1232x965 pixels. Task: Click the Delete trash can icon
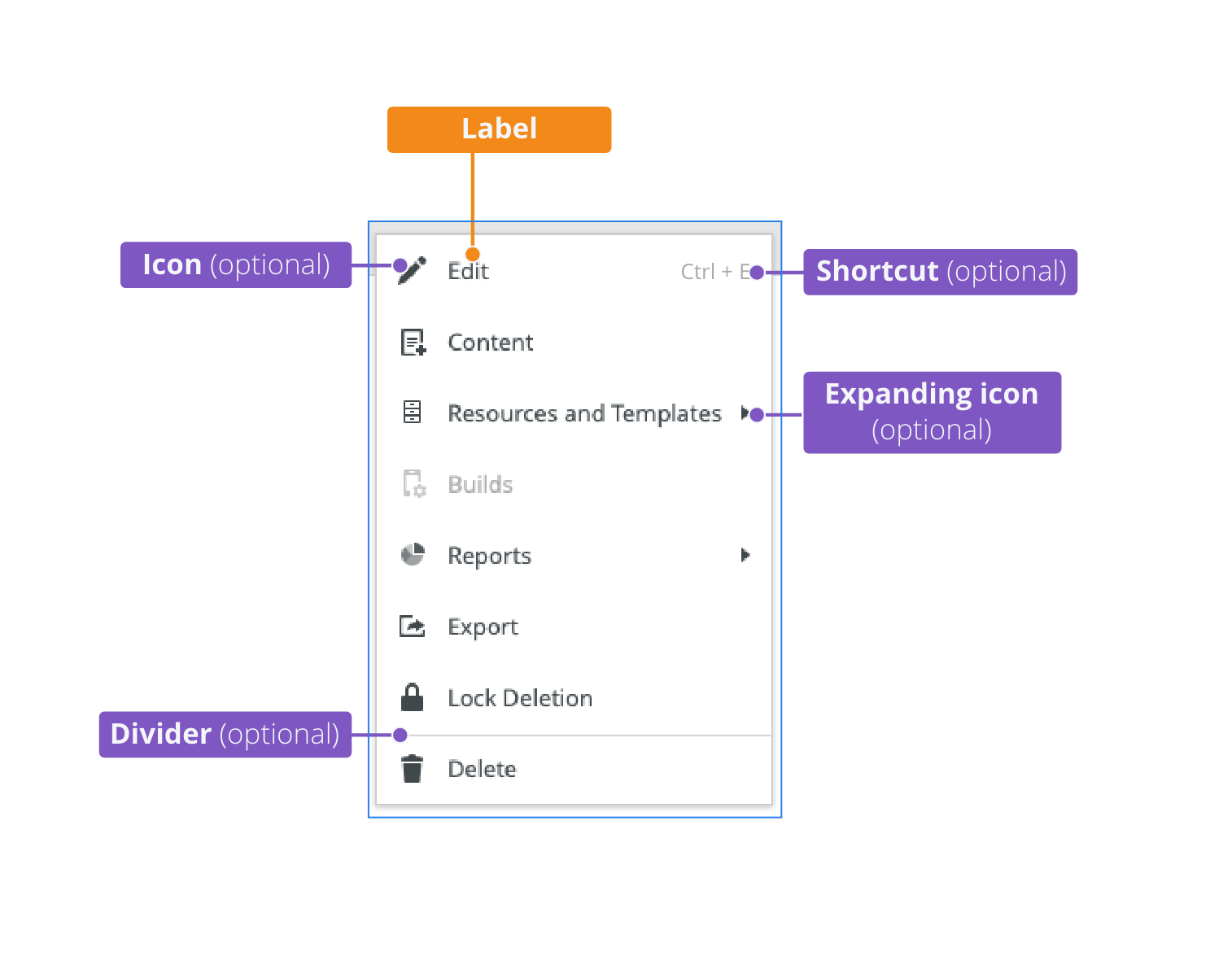click(413, 769)
